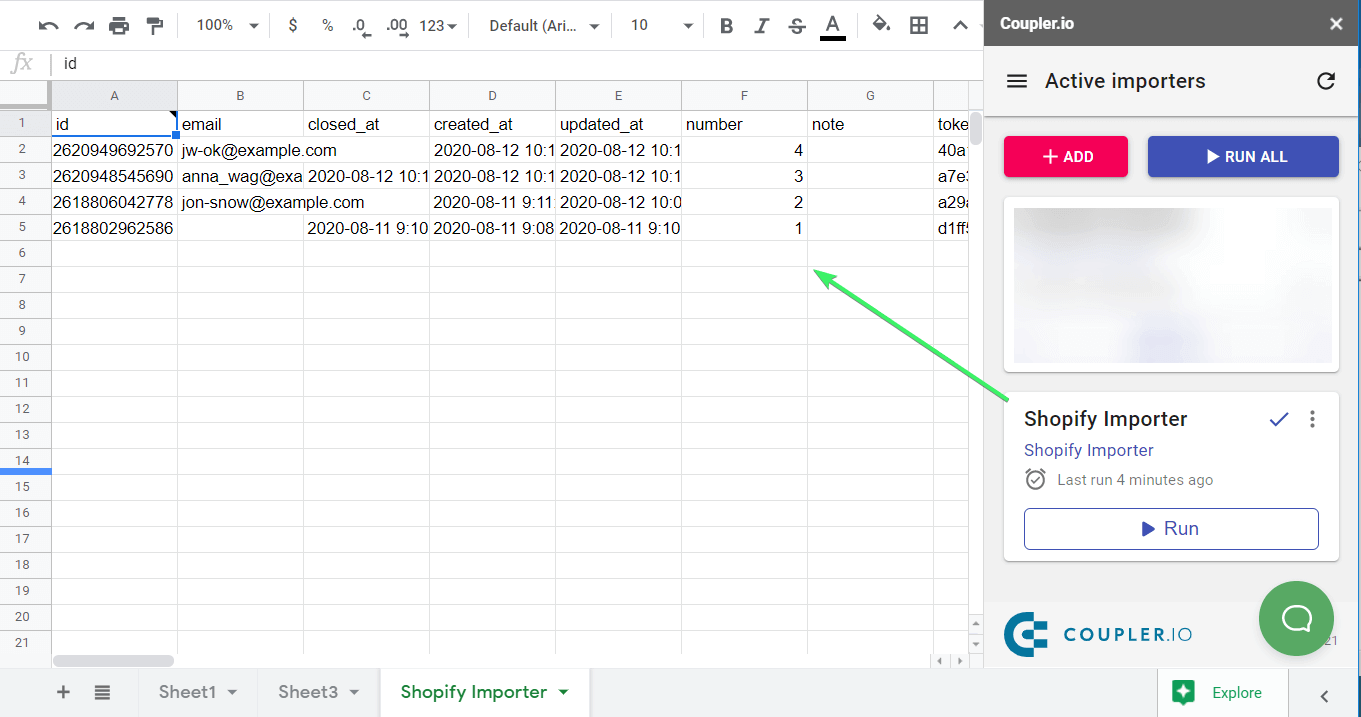Image resolution: width=1361 pixels, height=717 pixels.
Task: Click the Undo icon
Action: tap(48, 25)
